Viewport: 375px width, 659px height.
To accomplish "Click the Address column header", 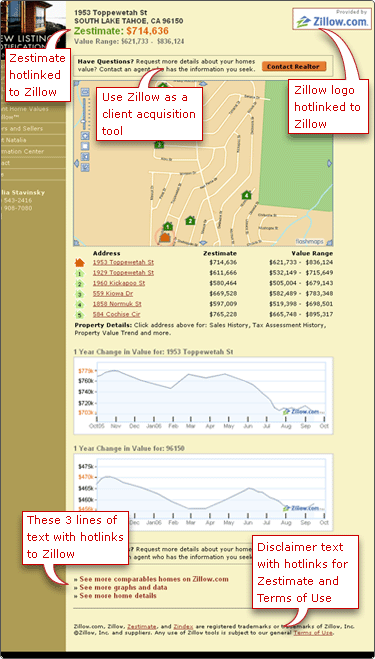I will (106, 253).
